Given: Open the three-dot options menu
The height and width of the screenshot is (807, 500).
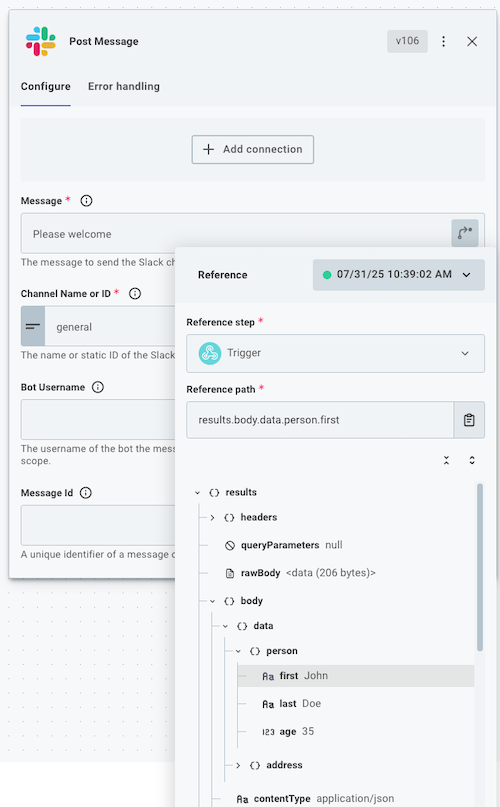Looking at the screenshot, I should point(443,41).
